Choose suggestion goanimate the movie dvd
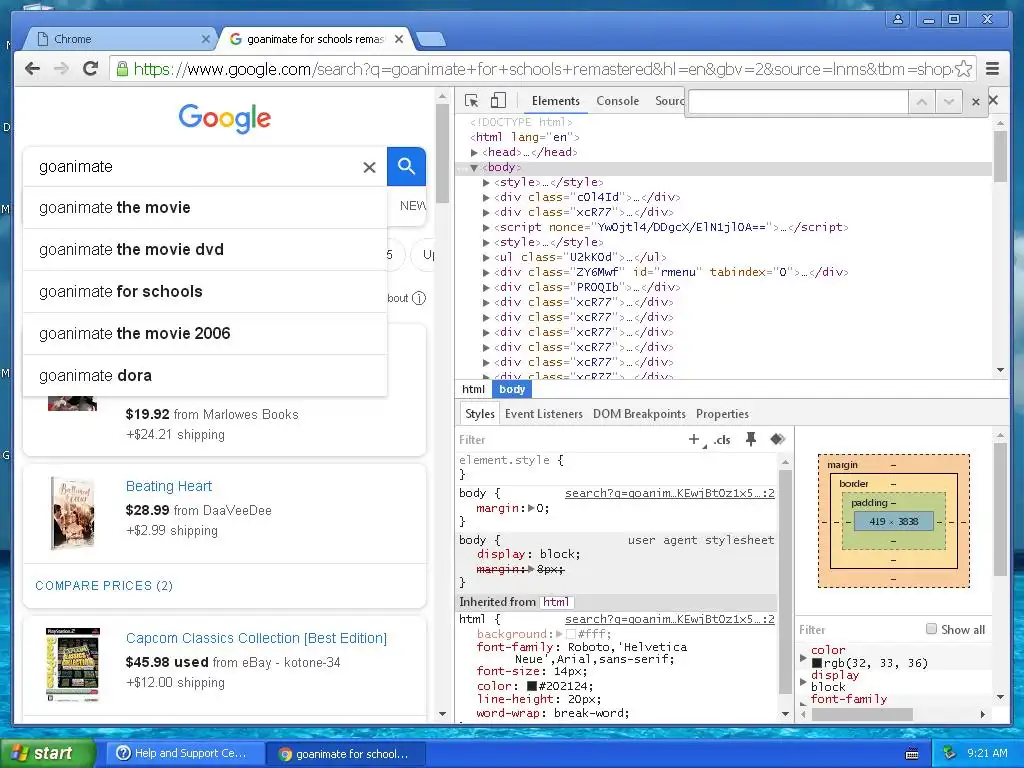The height and width of the screenshot is (768, 1024). 205,249
